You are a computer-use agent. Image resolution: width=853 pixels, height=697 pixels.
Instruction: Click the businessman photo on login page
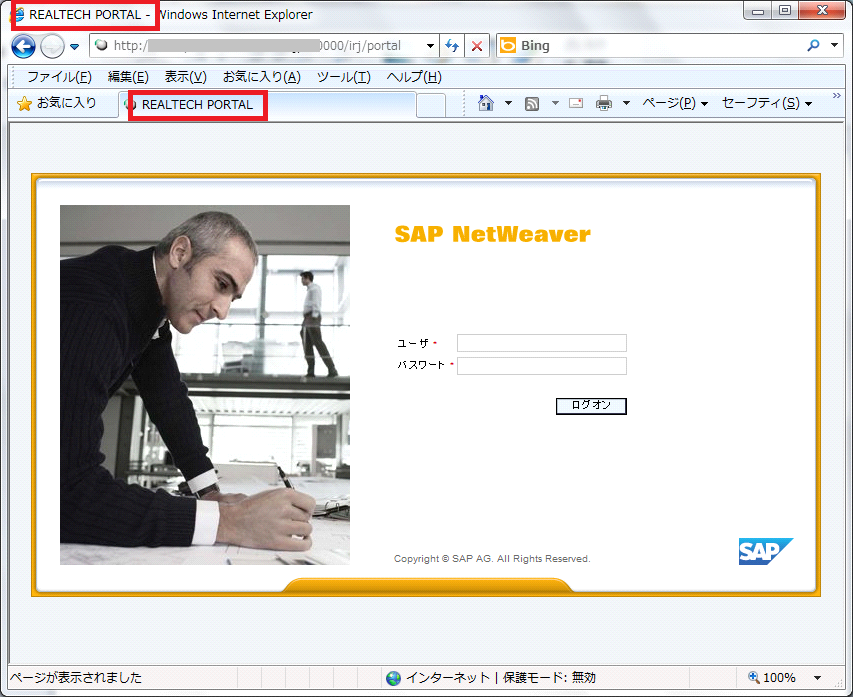coord(205,385)
